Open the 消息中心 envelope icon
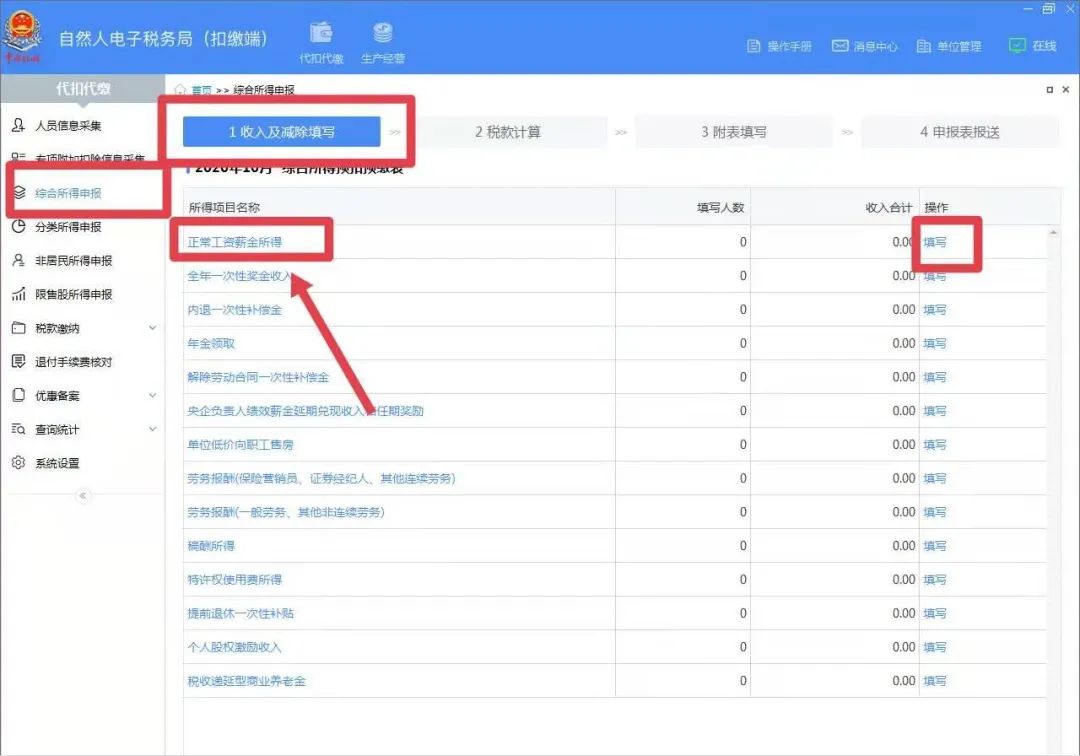Screen dimensions: 1080x756 tap(840, 45)
